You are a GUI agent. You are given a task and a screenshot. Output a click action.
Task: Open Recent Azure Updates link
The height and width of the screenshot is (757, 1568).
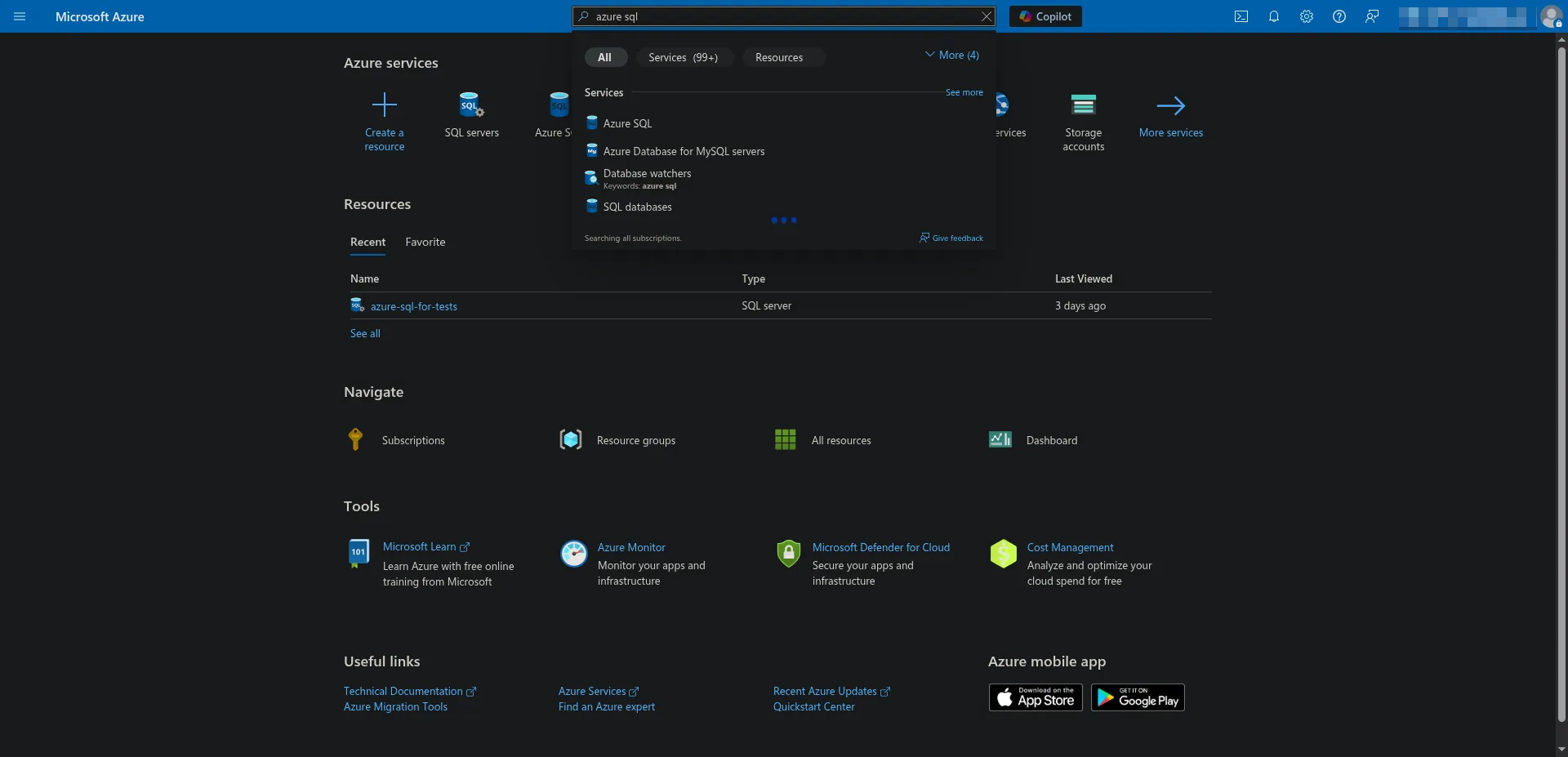831,691
